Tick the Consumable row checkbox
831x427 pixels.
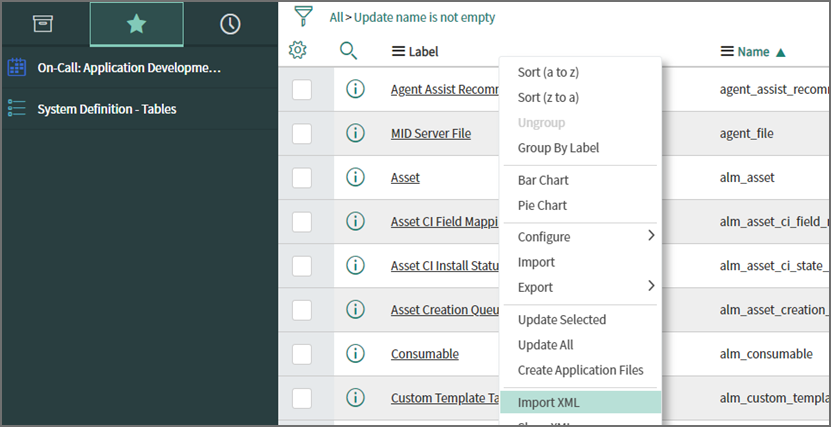point(302,353)
